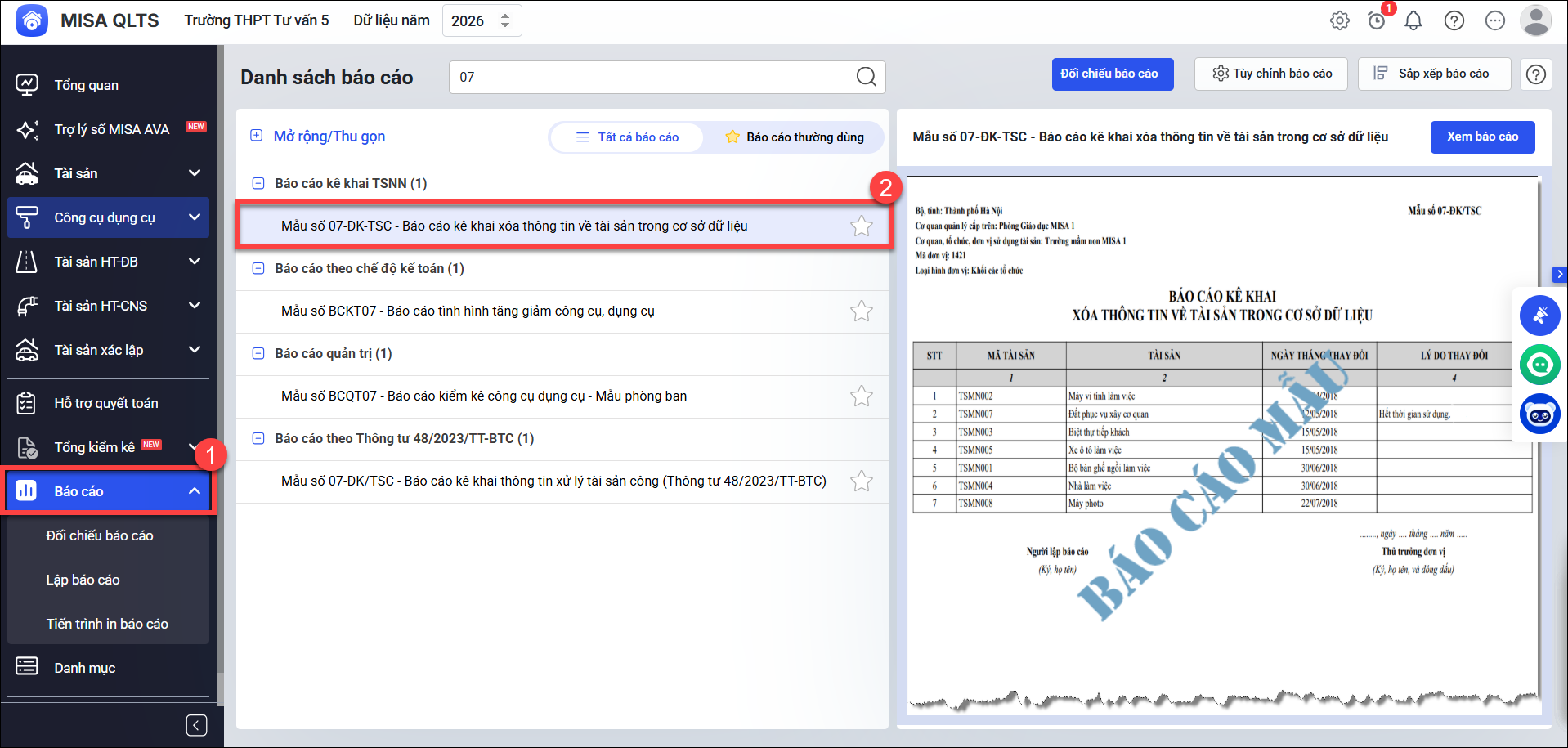The height and width of the screenshot is (748, 1568).
Task: Open the green chat support floating icon
Action: click(x=1539, y=365)
